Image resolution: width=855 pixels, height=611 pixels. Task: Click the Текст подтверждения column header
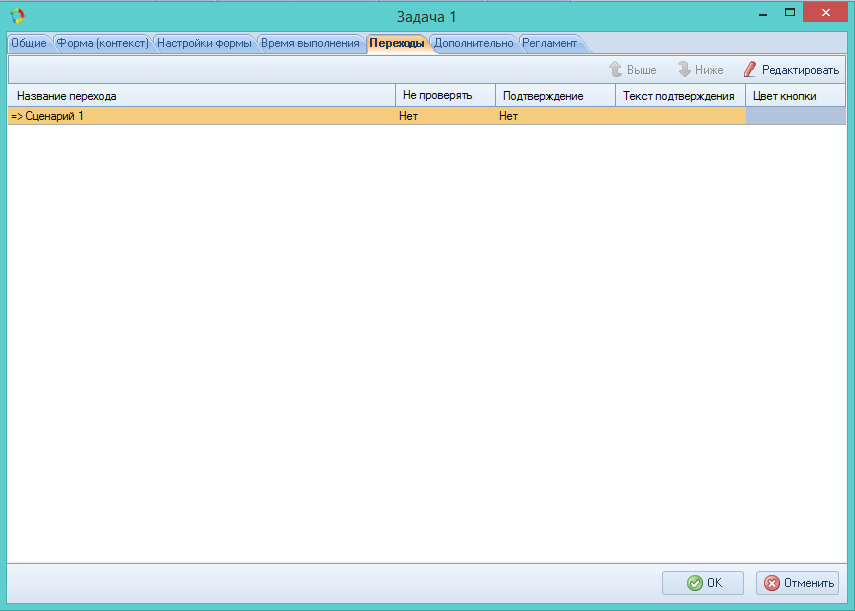click(680, 96)
